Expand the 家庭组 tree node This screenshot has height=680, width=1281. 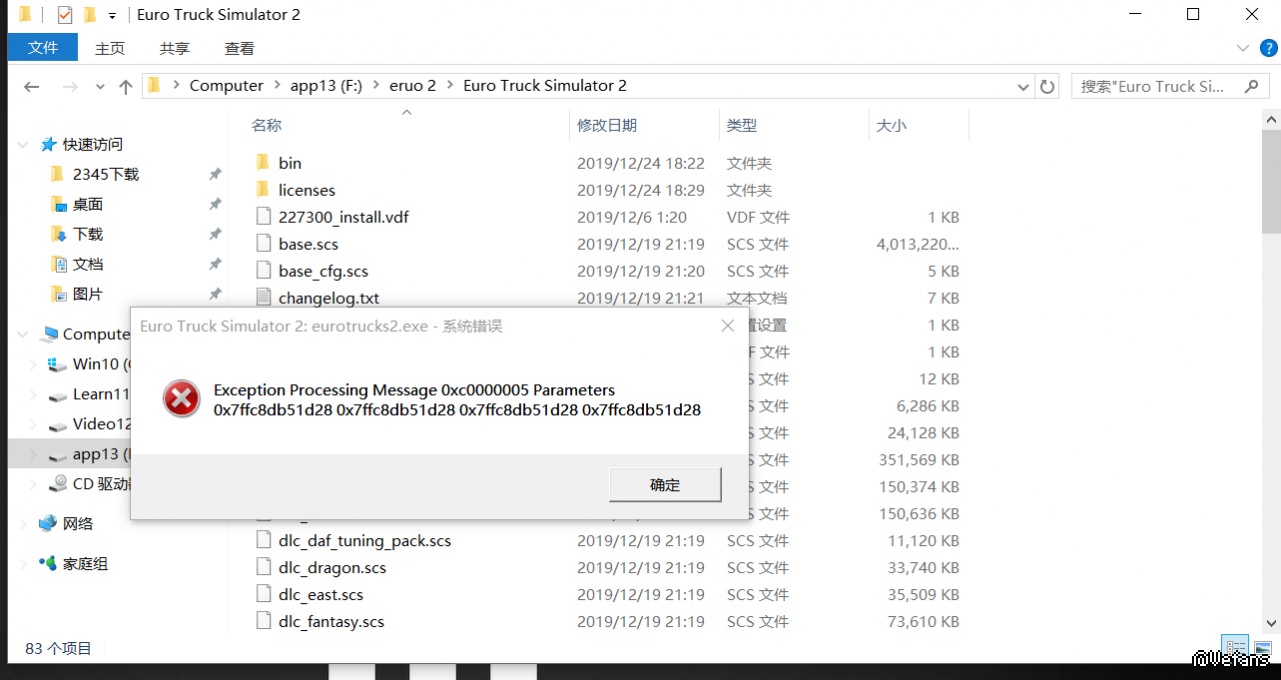tap(23, 563)
